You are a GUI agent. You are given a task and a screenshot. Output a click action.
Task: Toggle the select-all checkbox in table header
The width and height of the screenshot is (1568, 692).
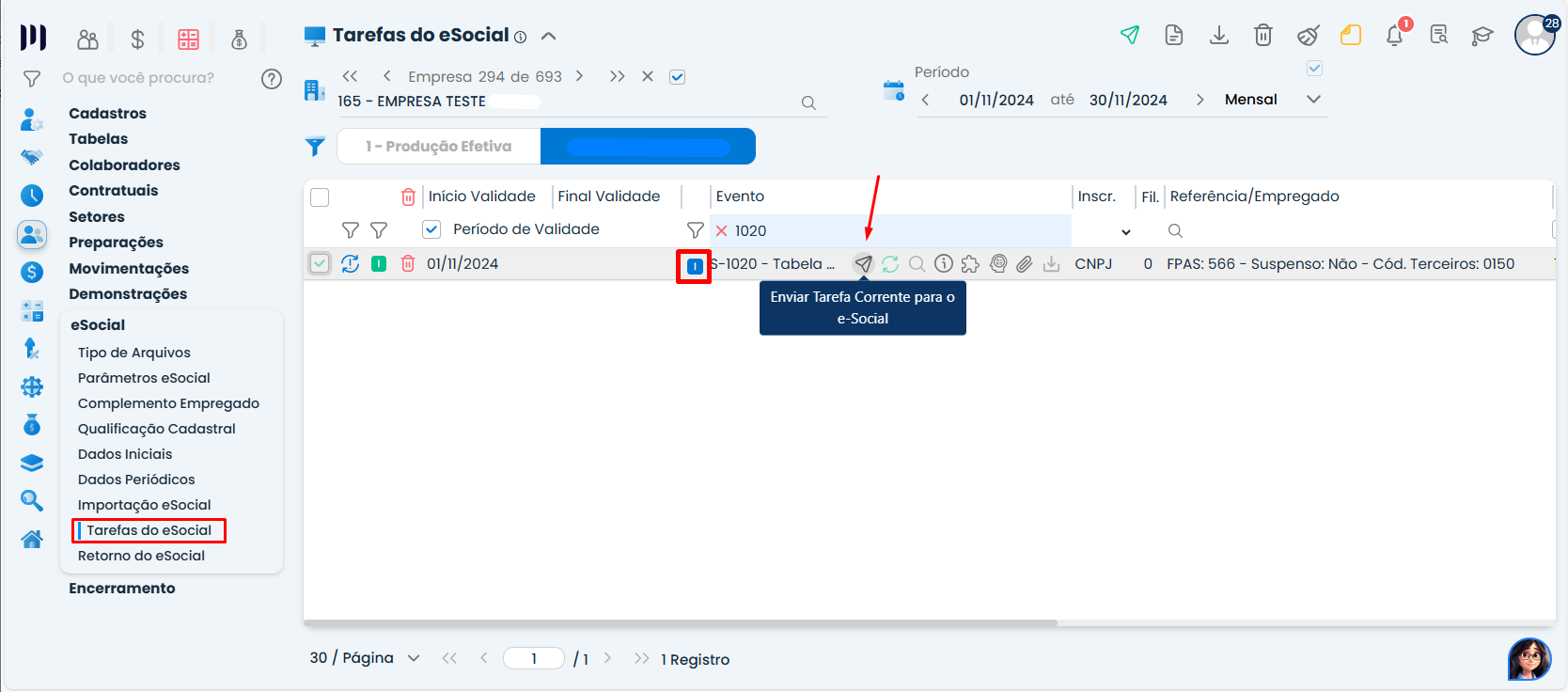(320, 197)
